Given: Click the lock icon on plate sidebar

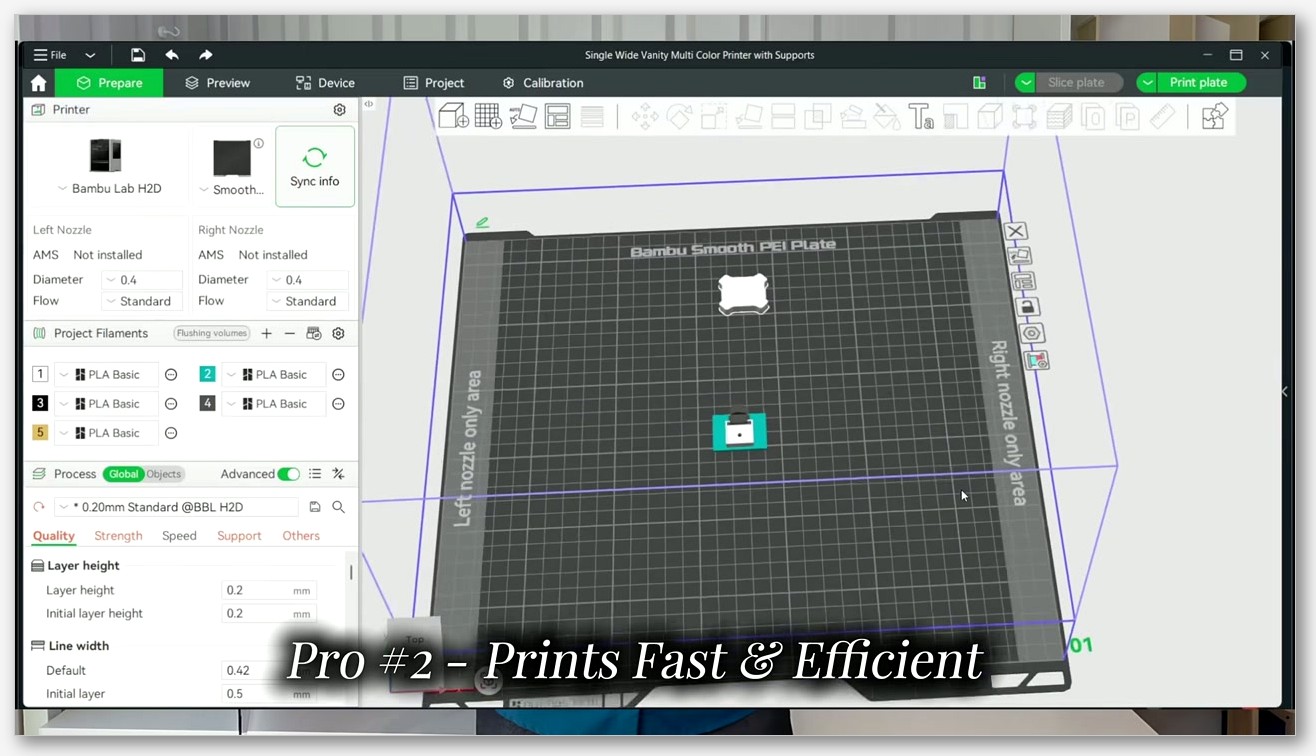Looking at the screenshot, I should (1026, 307).
